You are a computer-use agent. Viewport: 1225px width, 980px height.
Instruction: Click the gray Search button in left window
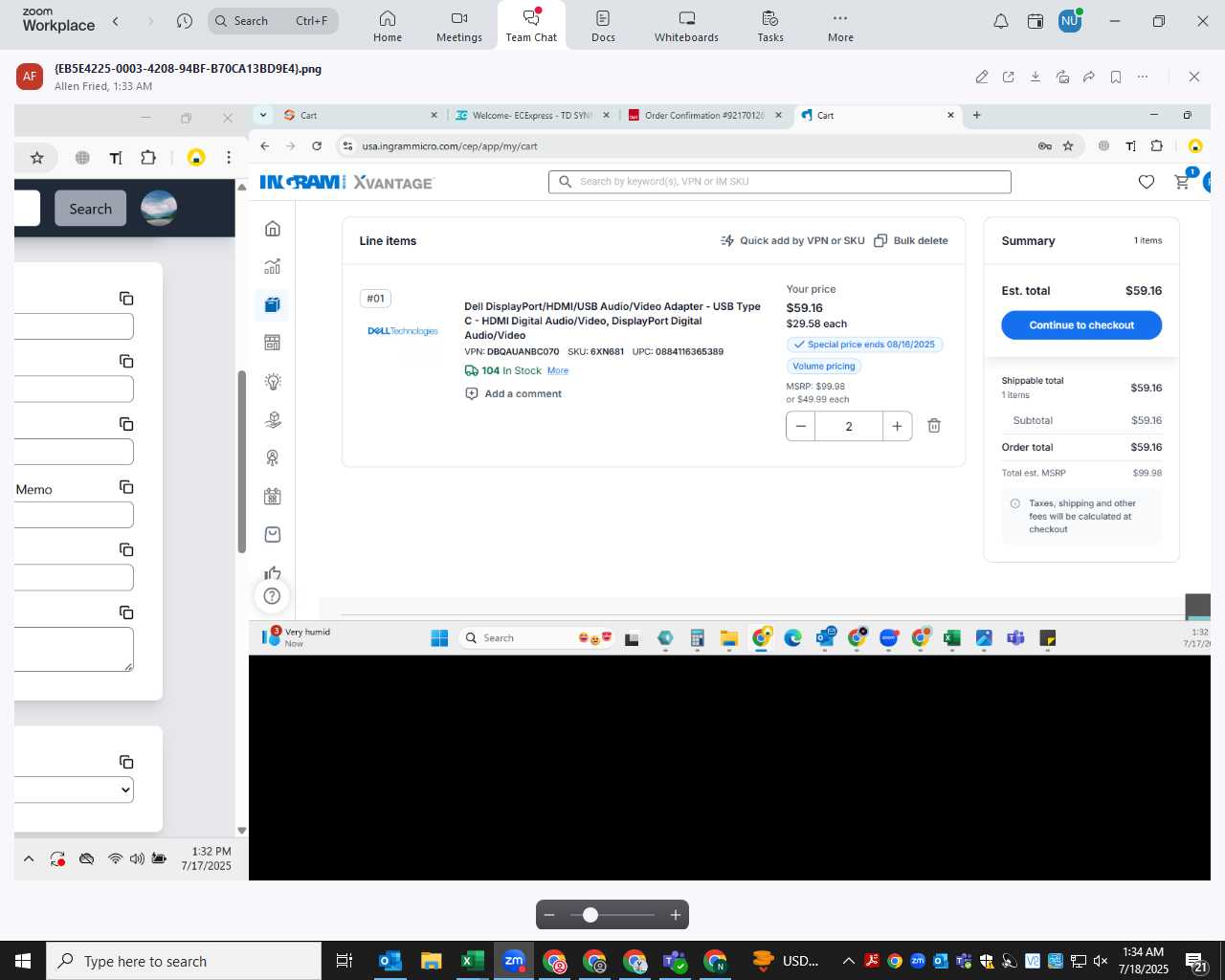[91, 209]
